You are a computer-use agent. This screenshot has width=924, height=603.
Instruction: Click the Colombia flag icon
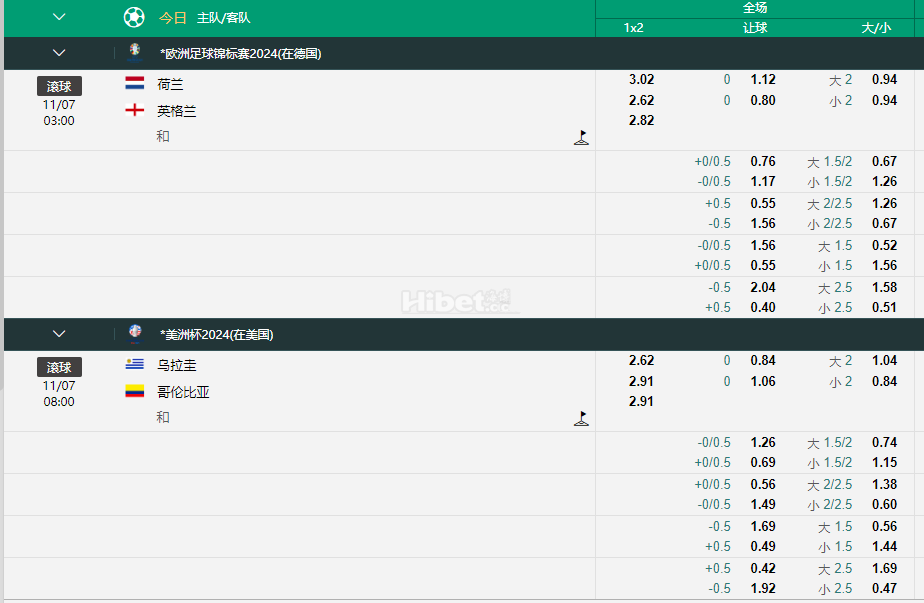[x=134, y=391]
